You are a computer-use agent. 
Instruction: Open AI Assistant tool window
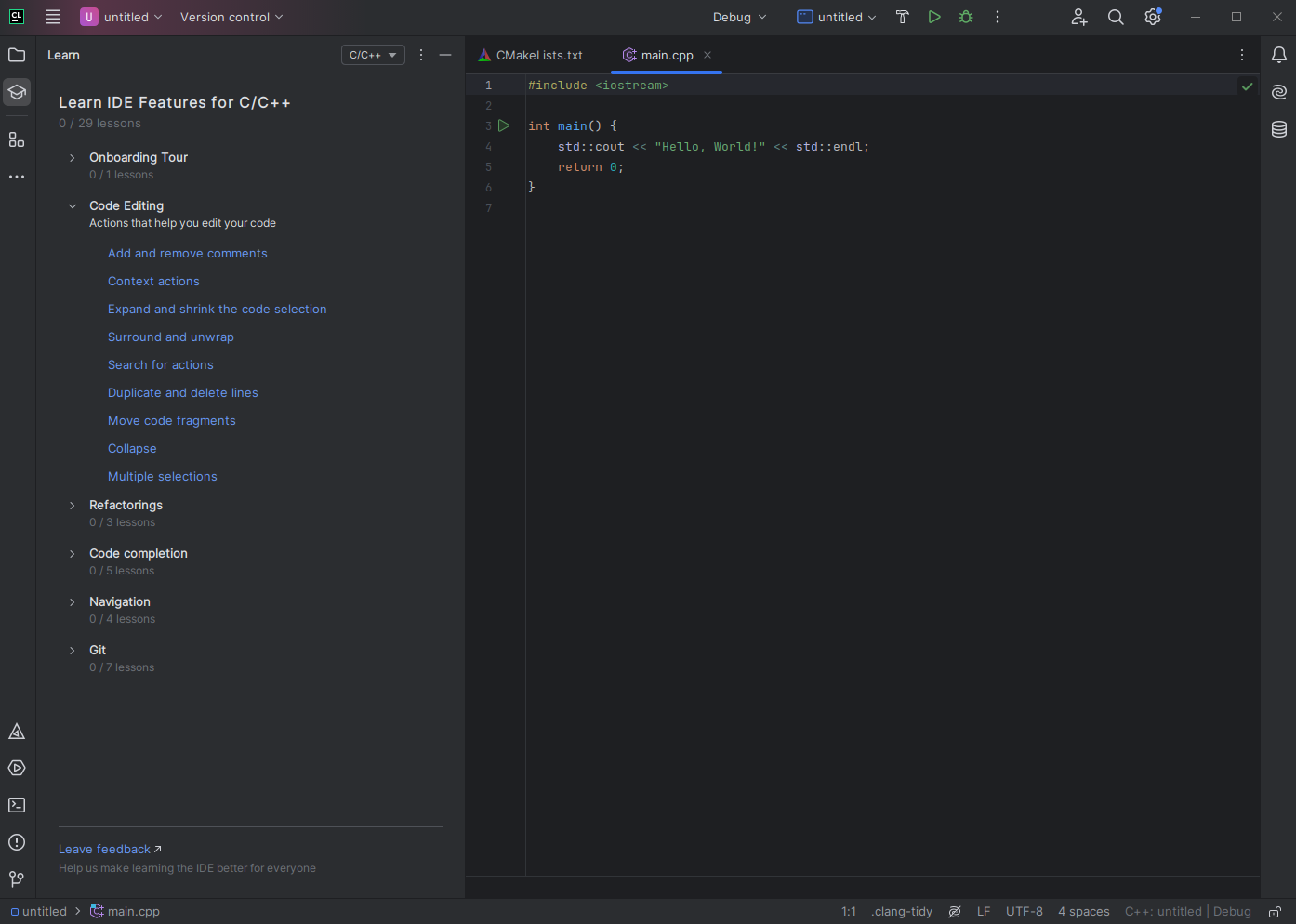coord(1279,92)
